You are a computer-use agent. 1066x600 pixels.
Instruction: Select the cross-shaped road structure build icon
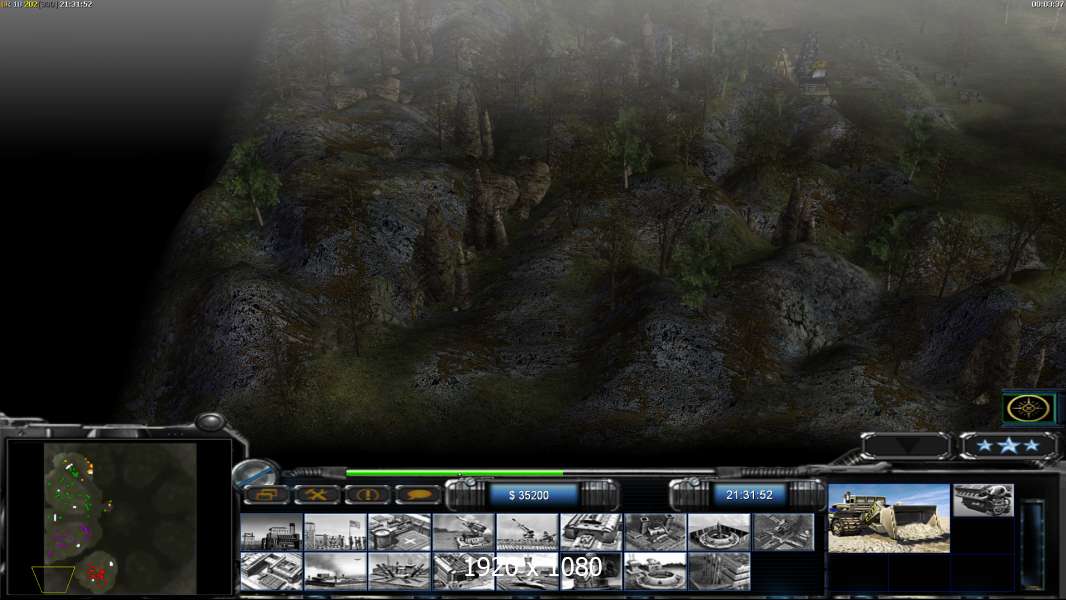(x=783, y=532)
